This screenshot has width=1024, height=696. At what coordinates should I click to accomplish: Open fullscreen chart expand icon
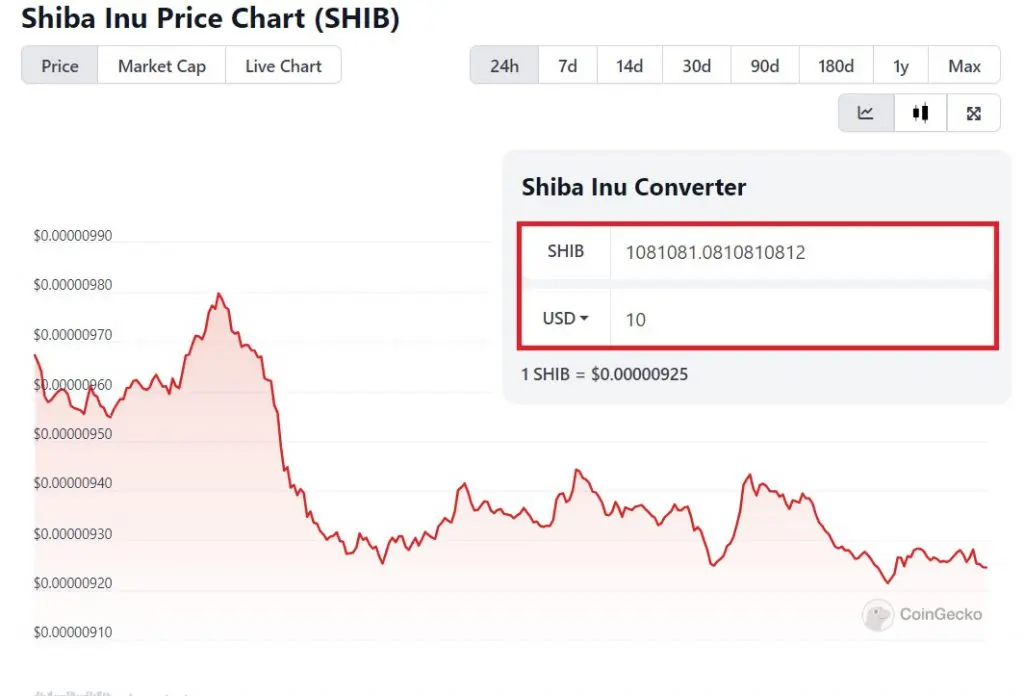pos(973,113)
